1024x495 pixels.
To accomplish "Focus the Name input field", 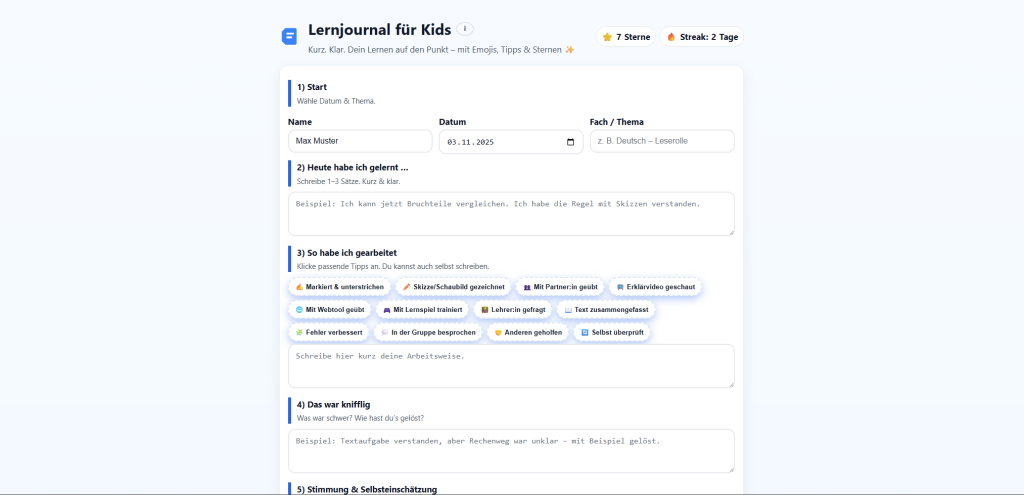I will tap(360, 142).
